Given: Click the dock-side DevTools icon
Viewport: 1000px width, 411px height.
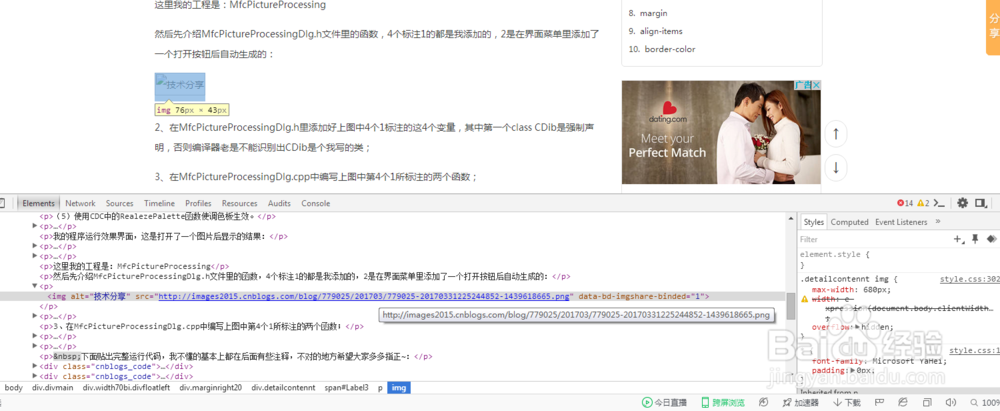Looking at the screenshot, I should coord(980,203).
